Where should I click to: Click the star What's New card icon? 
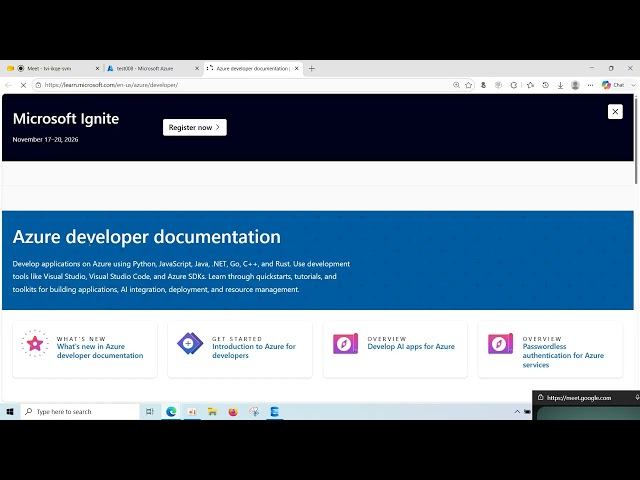click(35, 343)
